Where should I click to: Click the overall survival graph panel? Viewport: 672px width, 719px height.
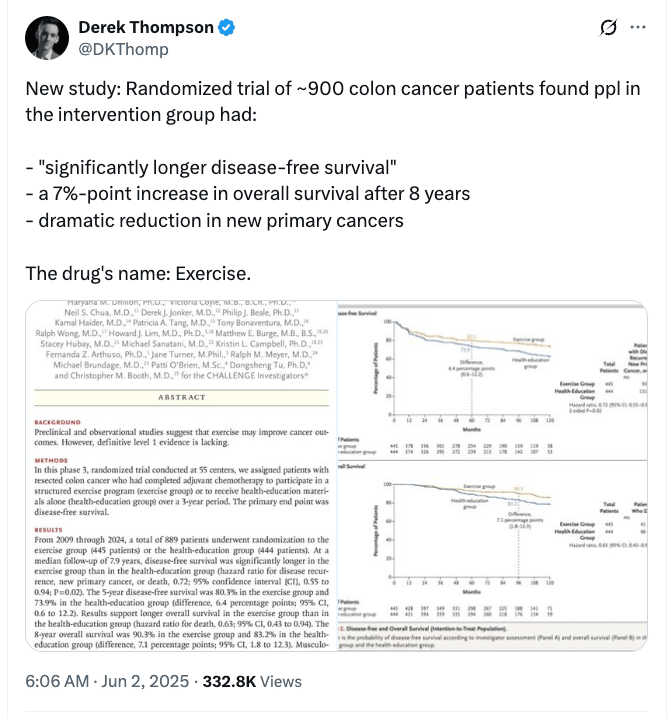pyautogui.click(x=492, y=541)
